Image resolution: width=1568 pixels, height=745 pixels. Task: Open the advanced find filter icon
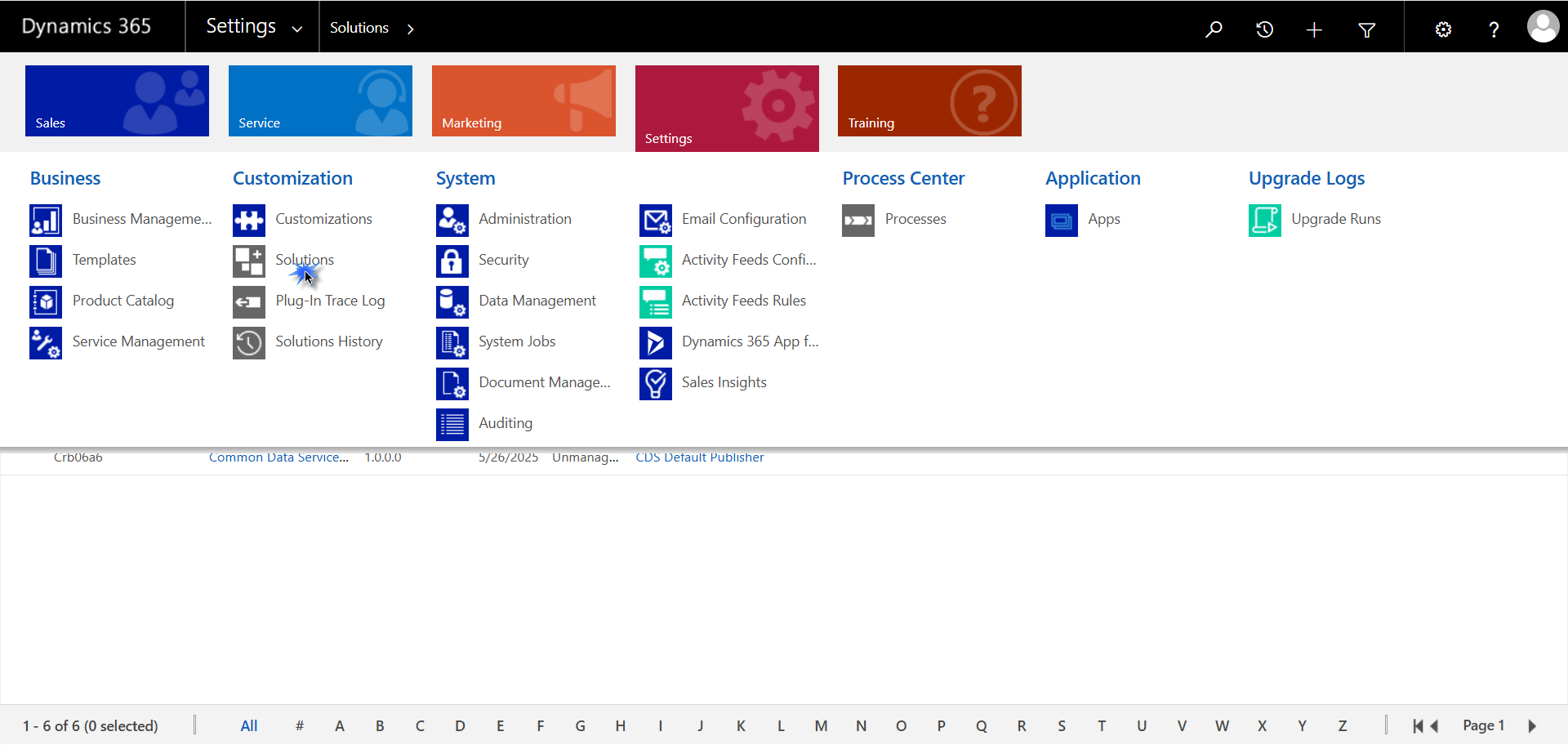[1366, 29]
